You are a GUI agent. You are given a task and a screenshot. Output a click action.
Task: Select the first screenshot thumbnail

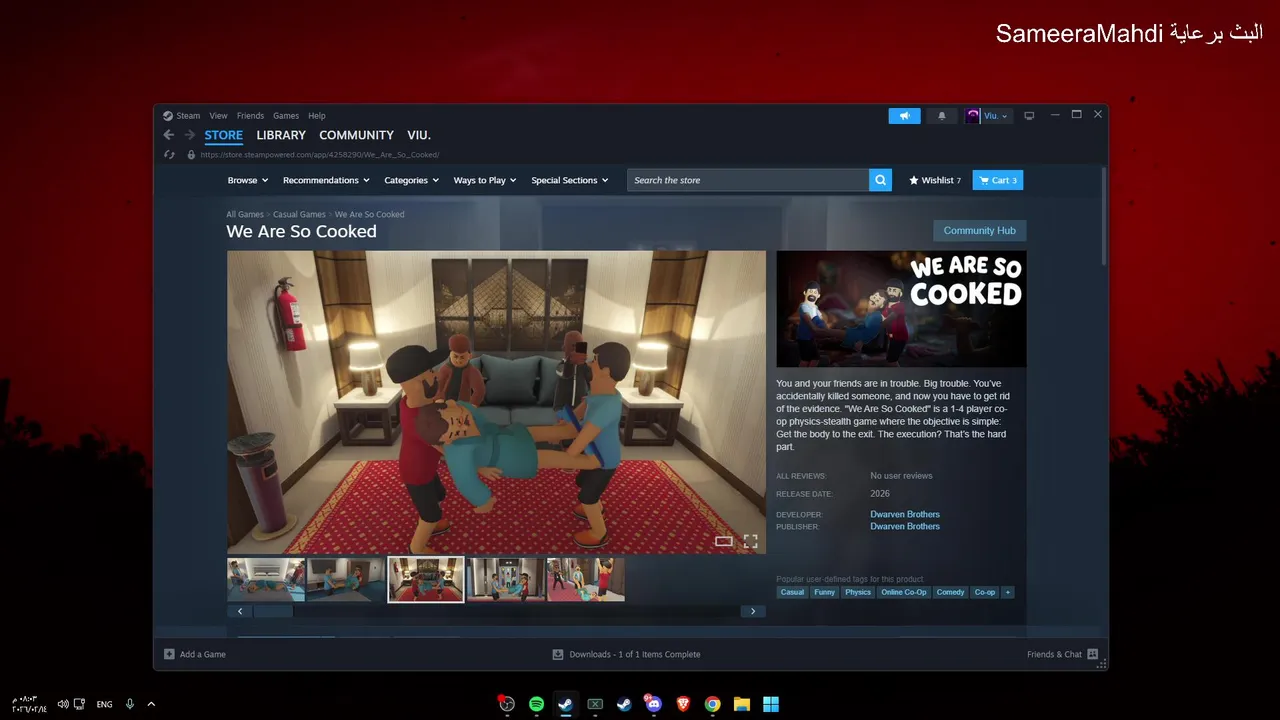pyautogui.click(x=266, y=579)
